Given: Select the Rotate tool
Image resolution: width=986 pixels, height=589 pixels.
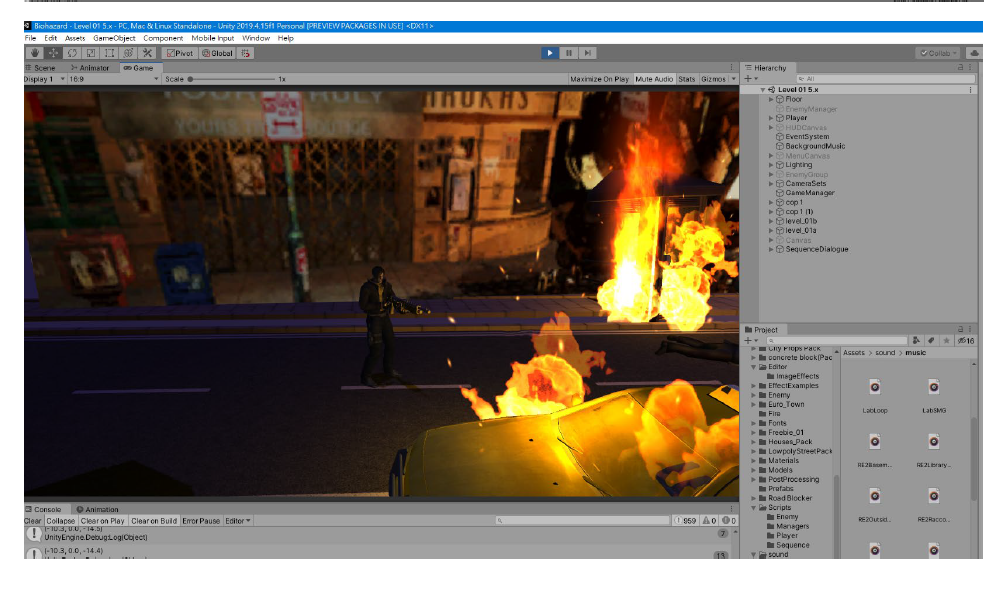Looking at the screenshot, I should [72, 53].
